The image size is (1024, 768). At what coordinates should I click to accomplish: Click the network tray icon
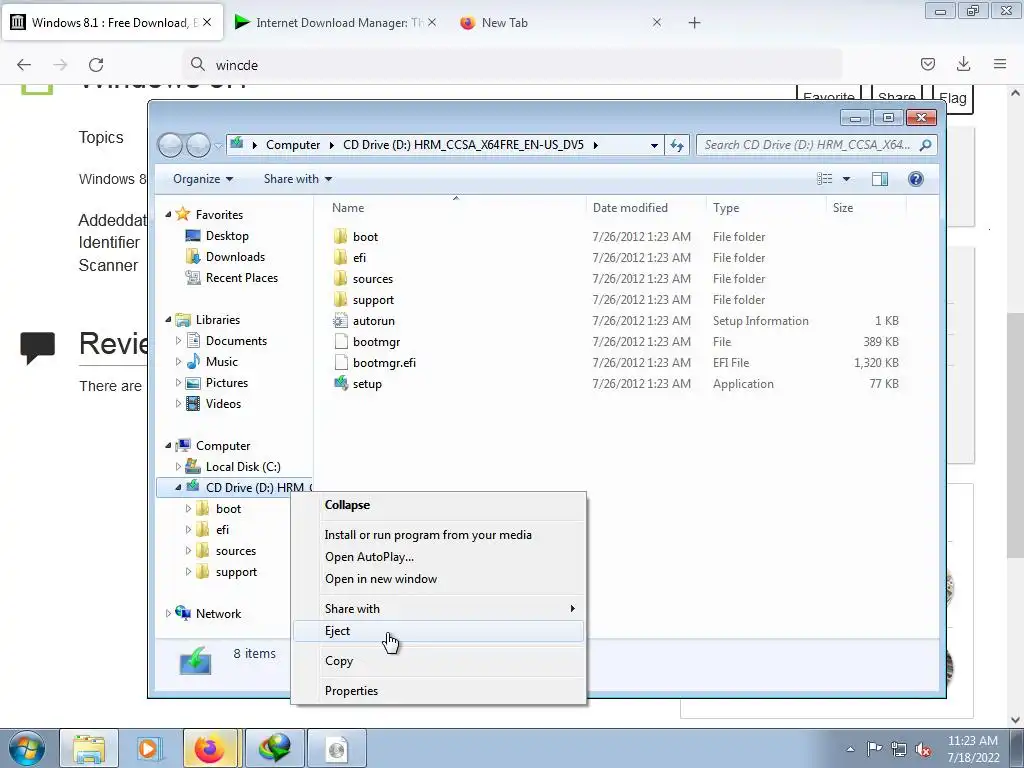pyautogui.click(x=899, y=749)
